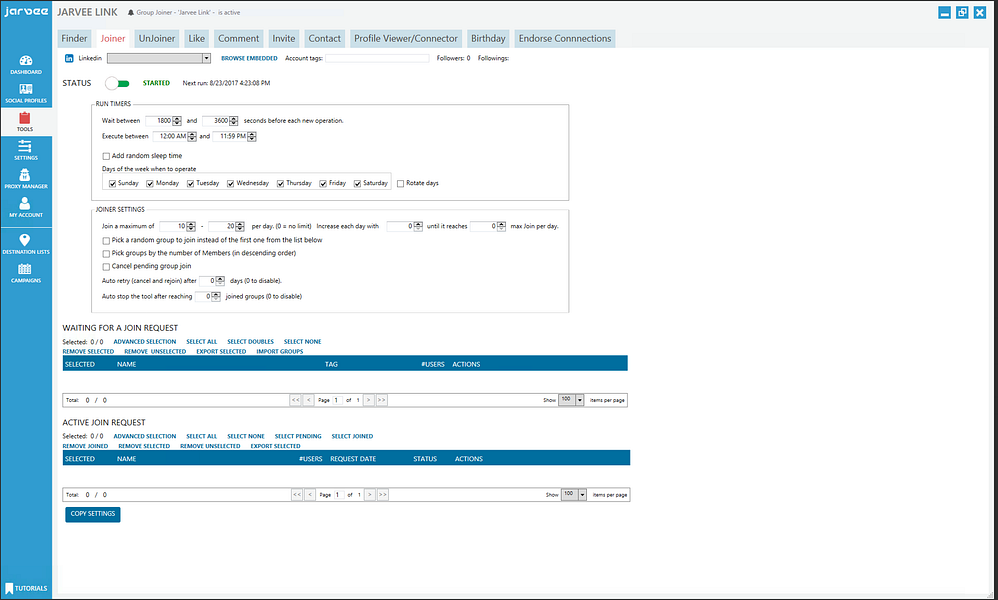Adjust the join maximum 10 stepper

191,227
